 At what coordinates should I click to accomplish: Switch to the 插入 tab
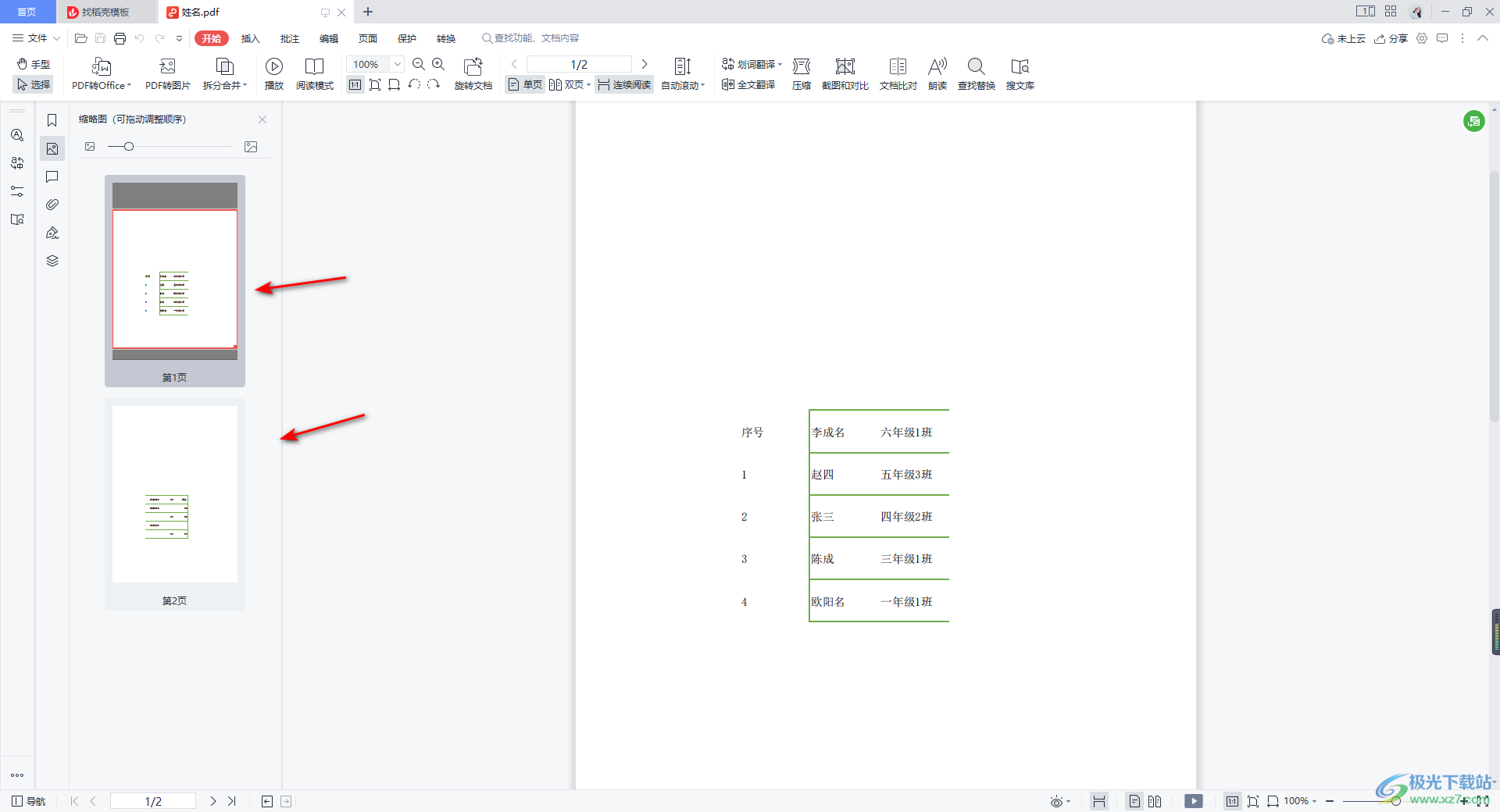click(x=251, y=38)
